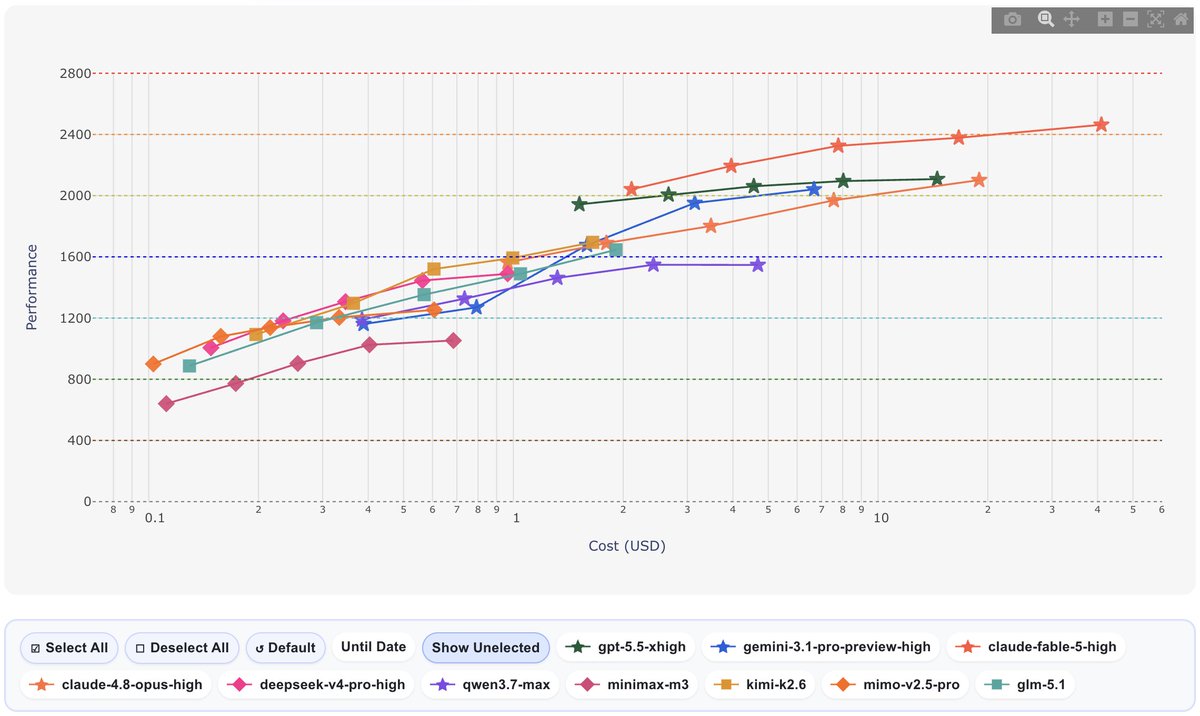Toggle the gemini-3.1-pro-preview-high series chip
1200x716 pixels.
click(x=820, y=647)
